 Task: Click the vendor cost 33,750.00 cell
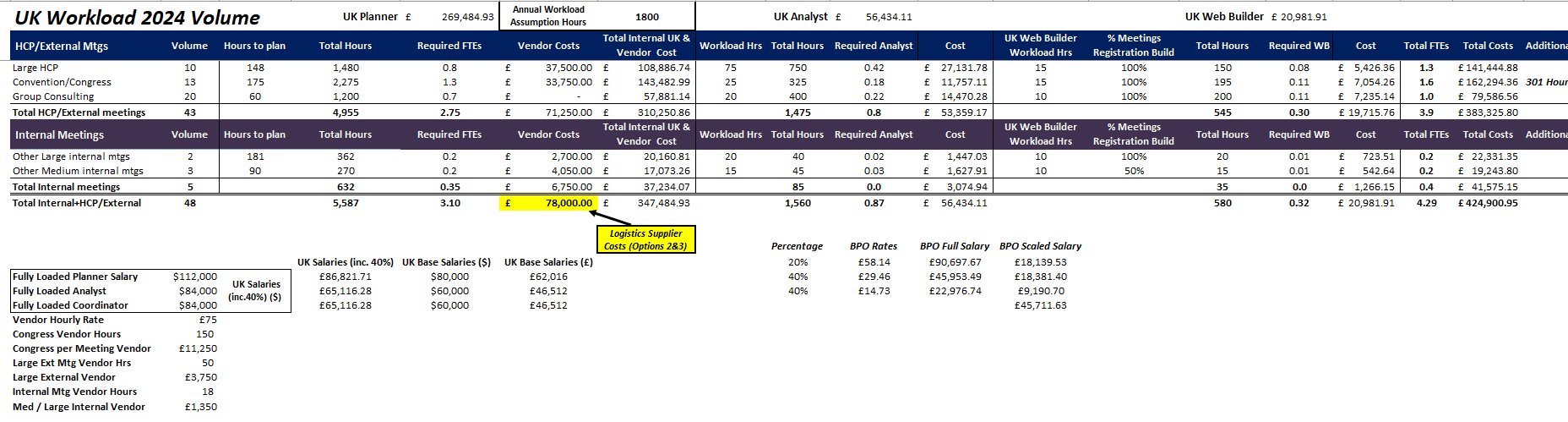(569, 82)
